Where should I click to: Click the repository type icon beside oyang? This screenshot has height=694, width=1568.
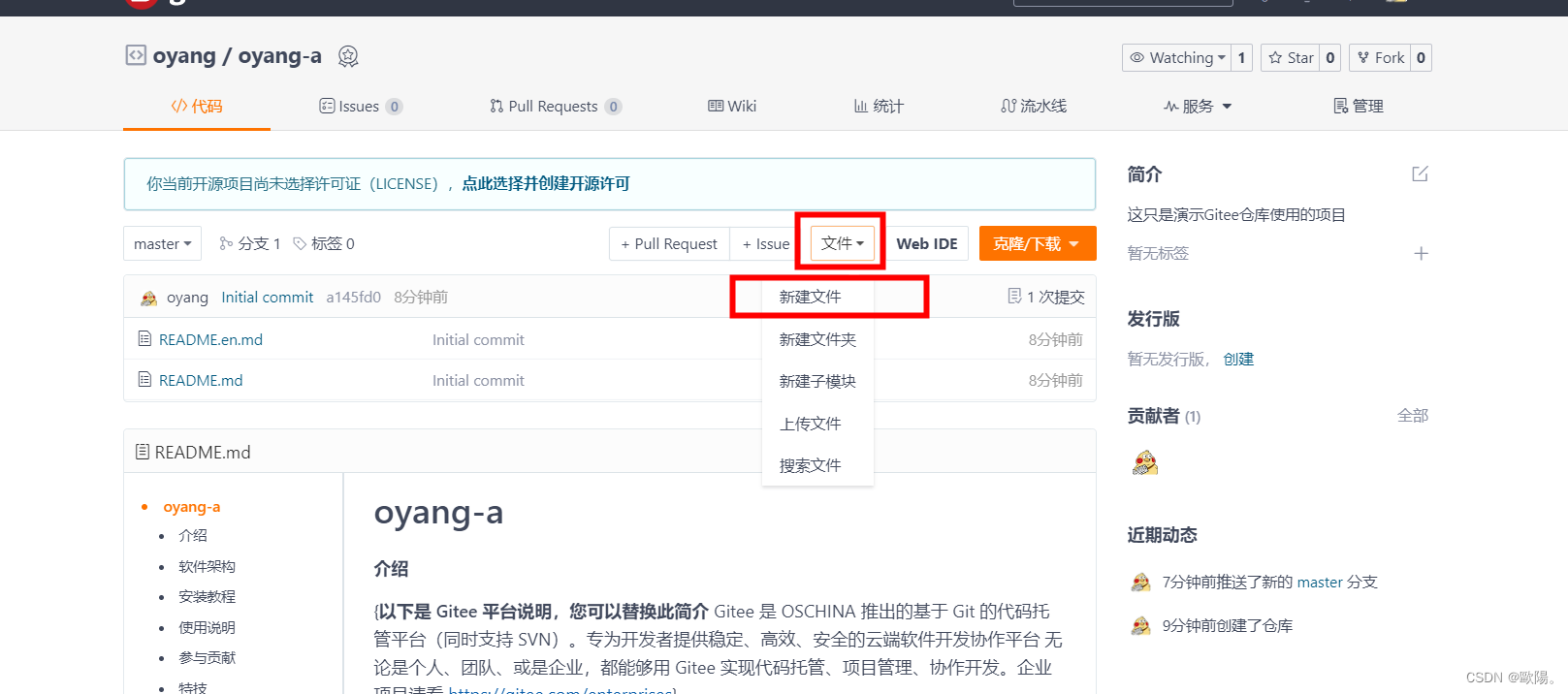coord(136,55)
